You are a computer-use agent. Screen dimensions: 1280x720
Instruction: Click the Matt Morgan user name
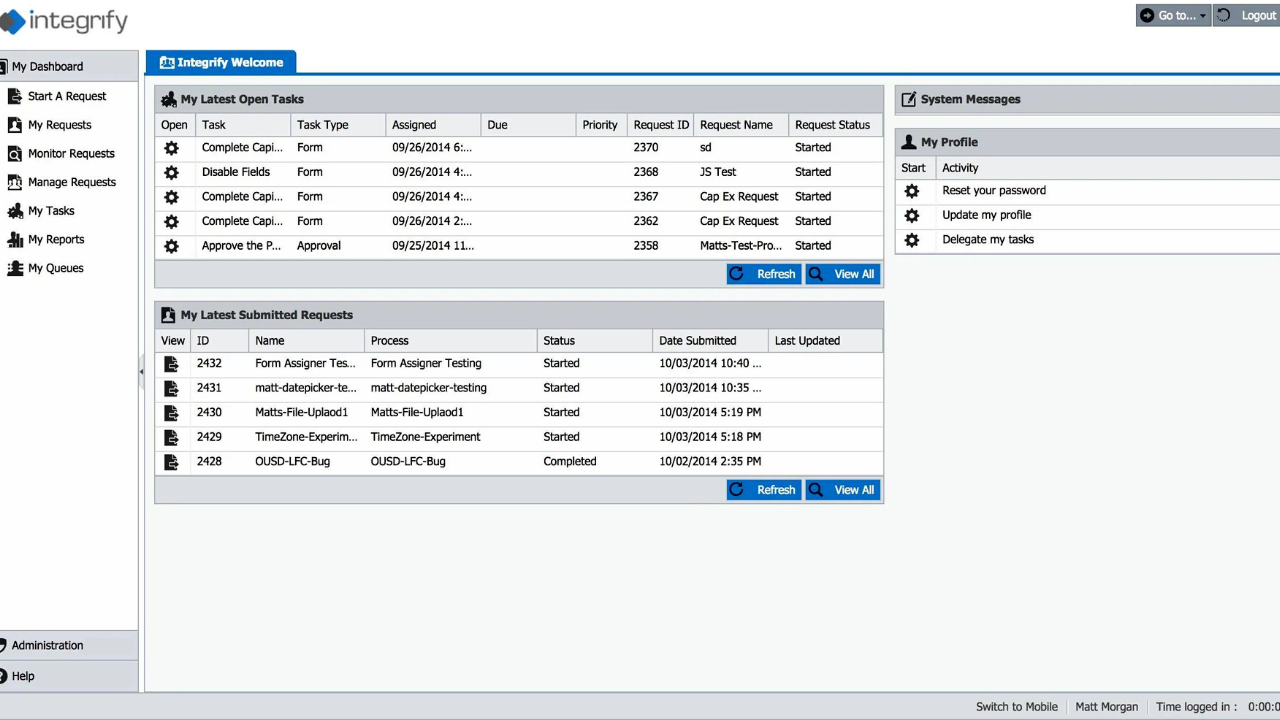pyautogui.click(x=1106, y=707)
